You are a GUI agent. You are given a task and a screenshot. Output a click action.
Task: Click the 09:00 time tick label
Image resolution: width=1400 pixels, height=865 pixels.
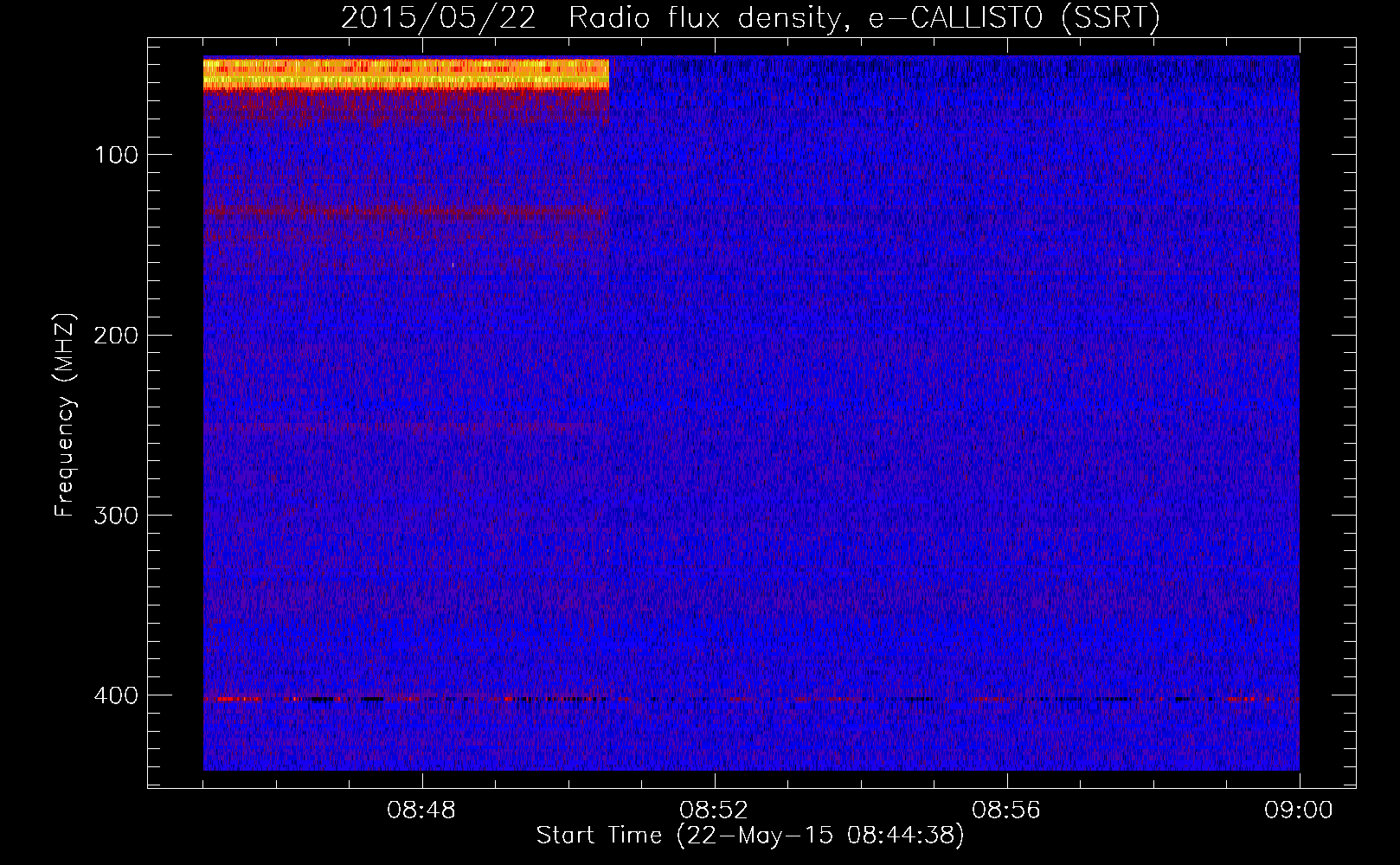[x=1299, y=811]
